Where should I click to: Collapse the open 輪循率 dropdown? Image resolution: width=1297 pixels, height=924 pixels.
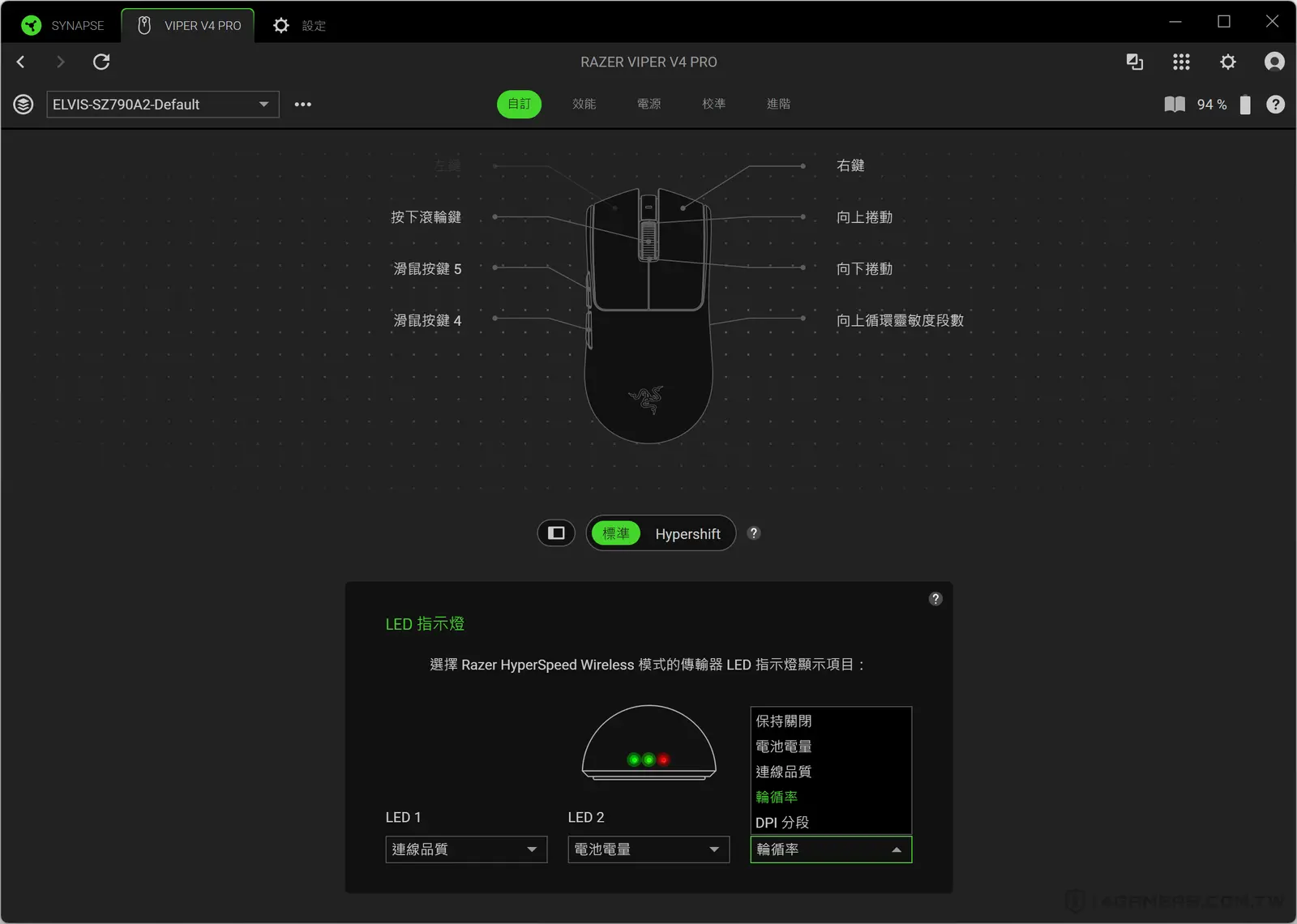[831, 849]
